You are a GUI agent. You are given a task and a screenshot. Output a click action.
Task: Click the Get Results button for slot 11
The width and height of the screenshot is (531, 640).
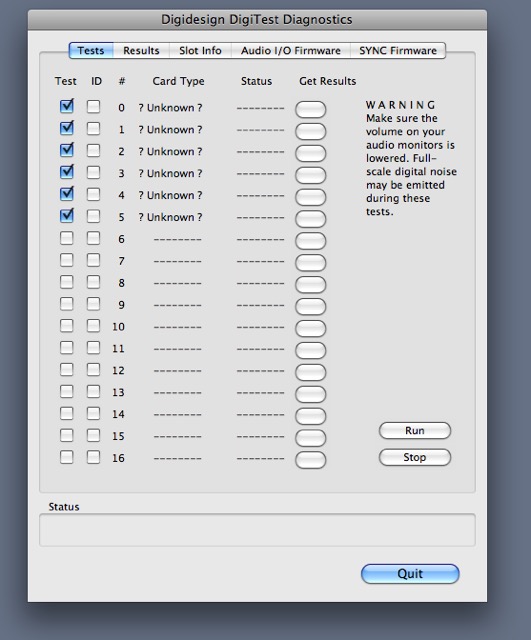pos(311,350)
